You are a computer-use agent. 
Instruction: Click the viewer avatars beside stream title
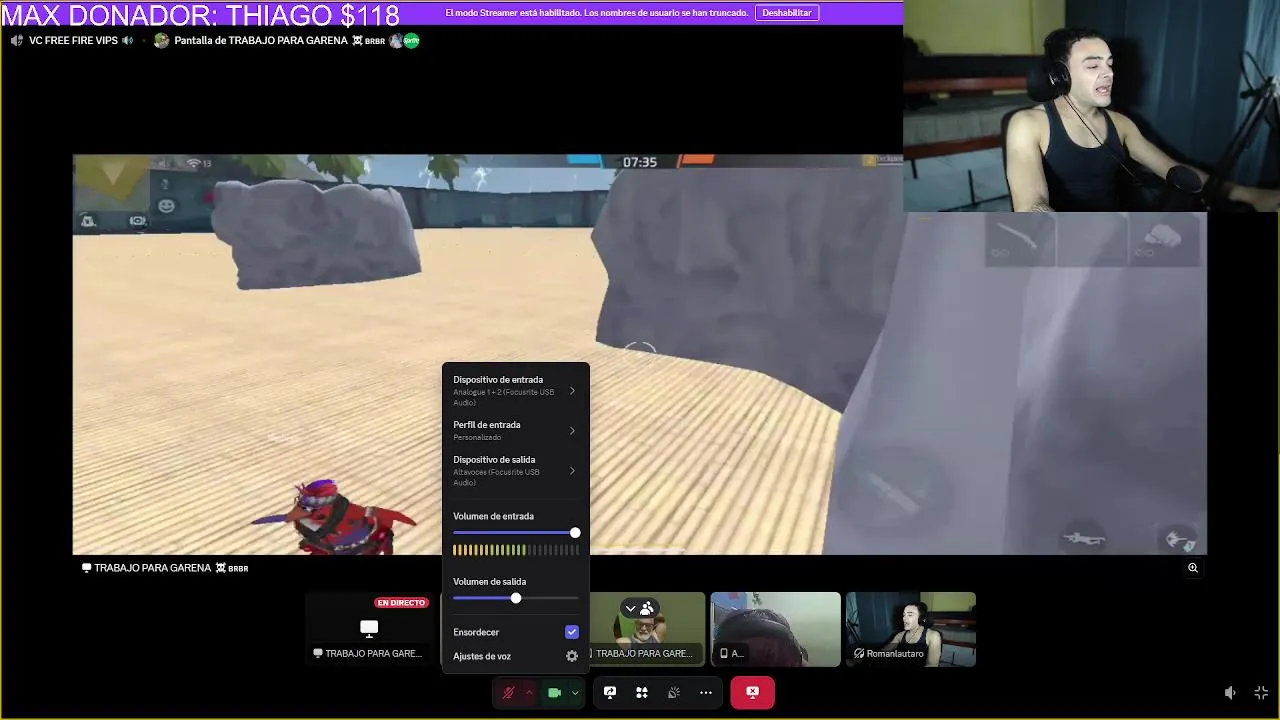(404, 41)
